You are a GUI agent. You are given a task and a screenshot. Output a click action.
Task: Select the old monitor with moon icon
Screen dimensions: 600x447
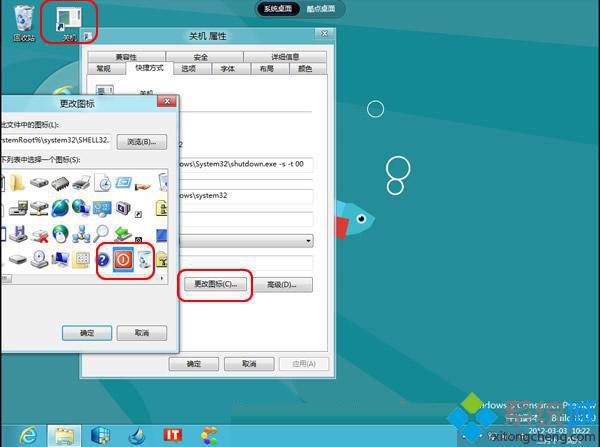coord(123,209)
